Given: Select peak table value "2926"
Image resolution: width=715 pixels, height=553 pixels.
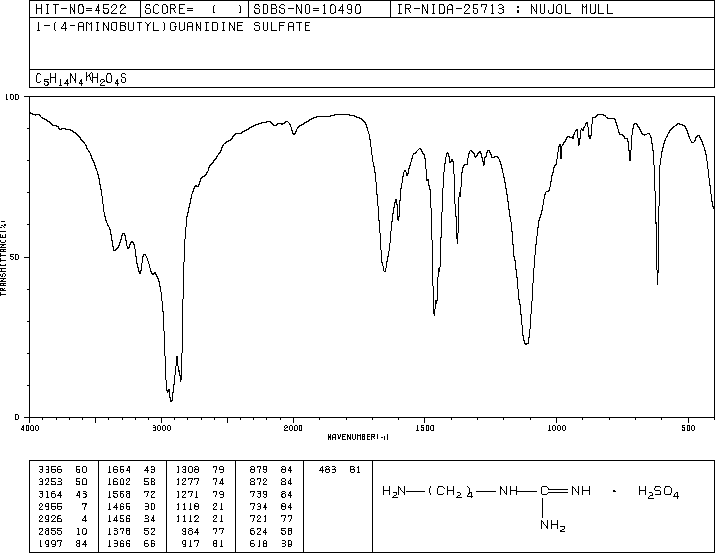Looking at the screenshot, I should point(51,519).
